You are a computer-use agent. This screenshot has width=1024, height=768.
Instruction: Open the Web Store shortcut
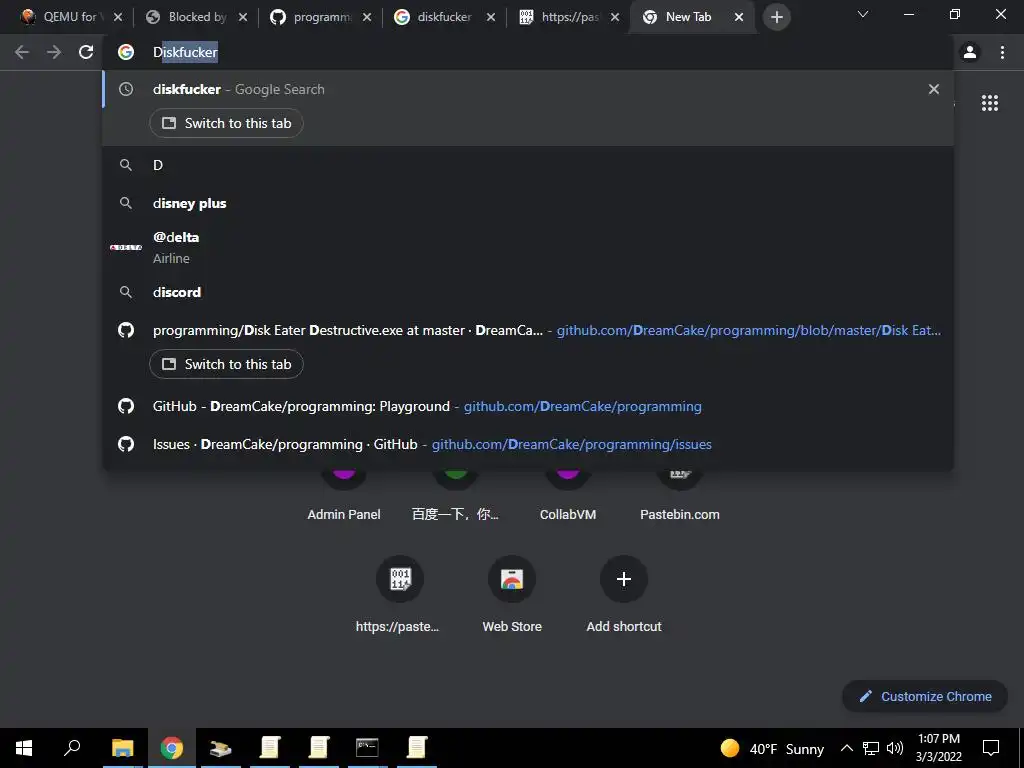click(x=512, y=596)
